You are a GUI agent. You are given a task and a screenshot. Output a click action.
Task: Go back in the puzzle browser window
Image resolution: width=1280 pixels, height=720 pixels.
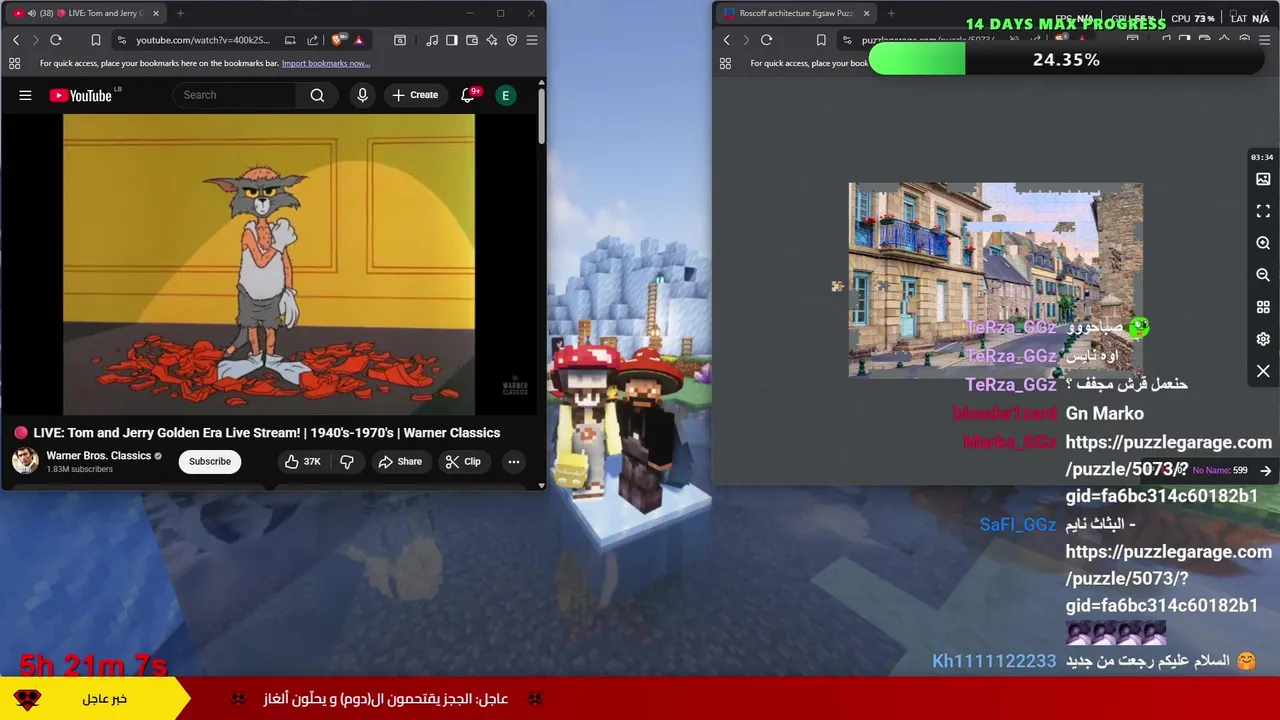click(727, 40)
